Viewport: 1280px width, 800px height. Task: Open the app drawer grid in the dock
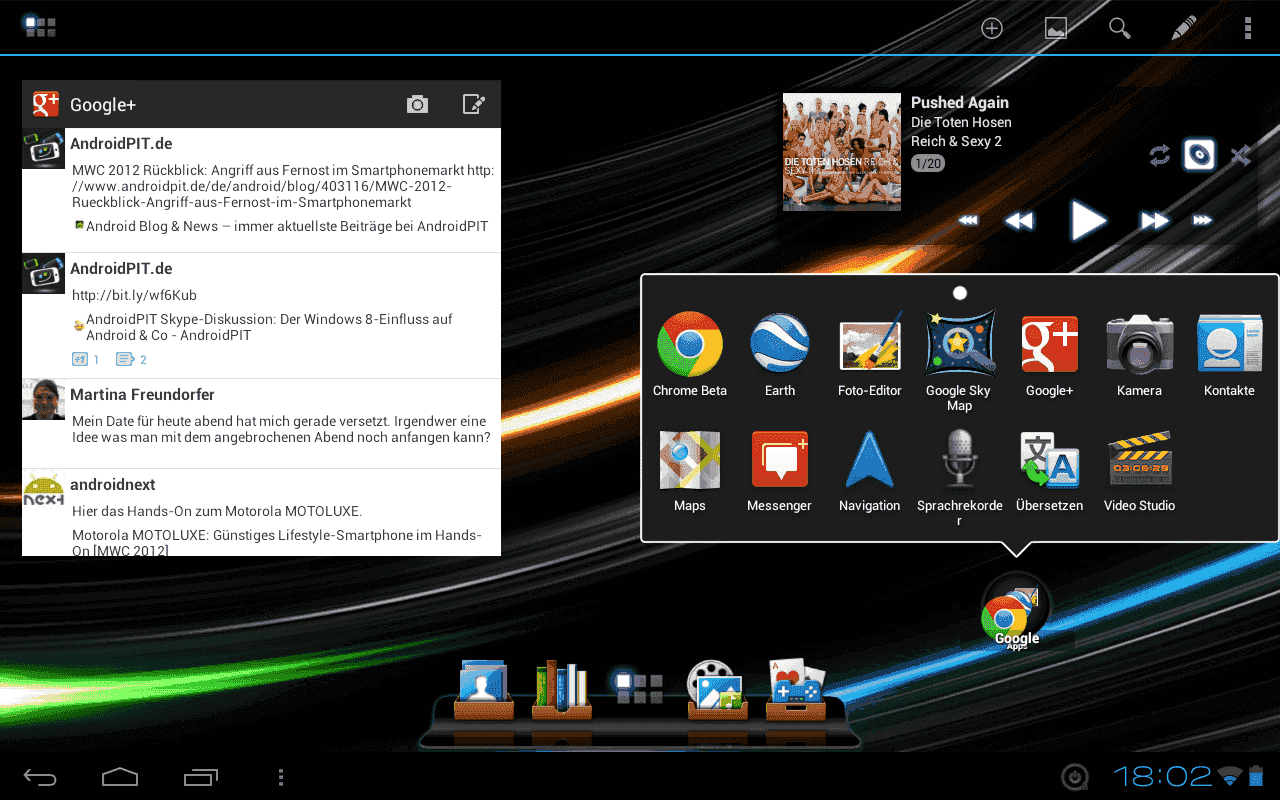tap(639, 688)
